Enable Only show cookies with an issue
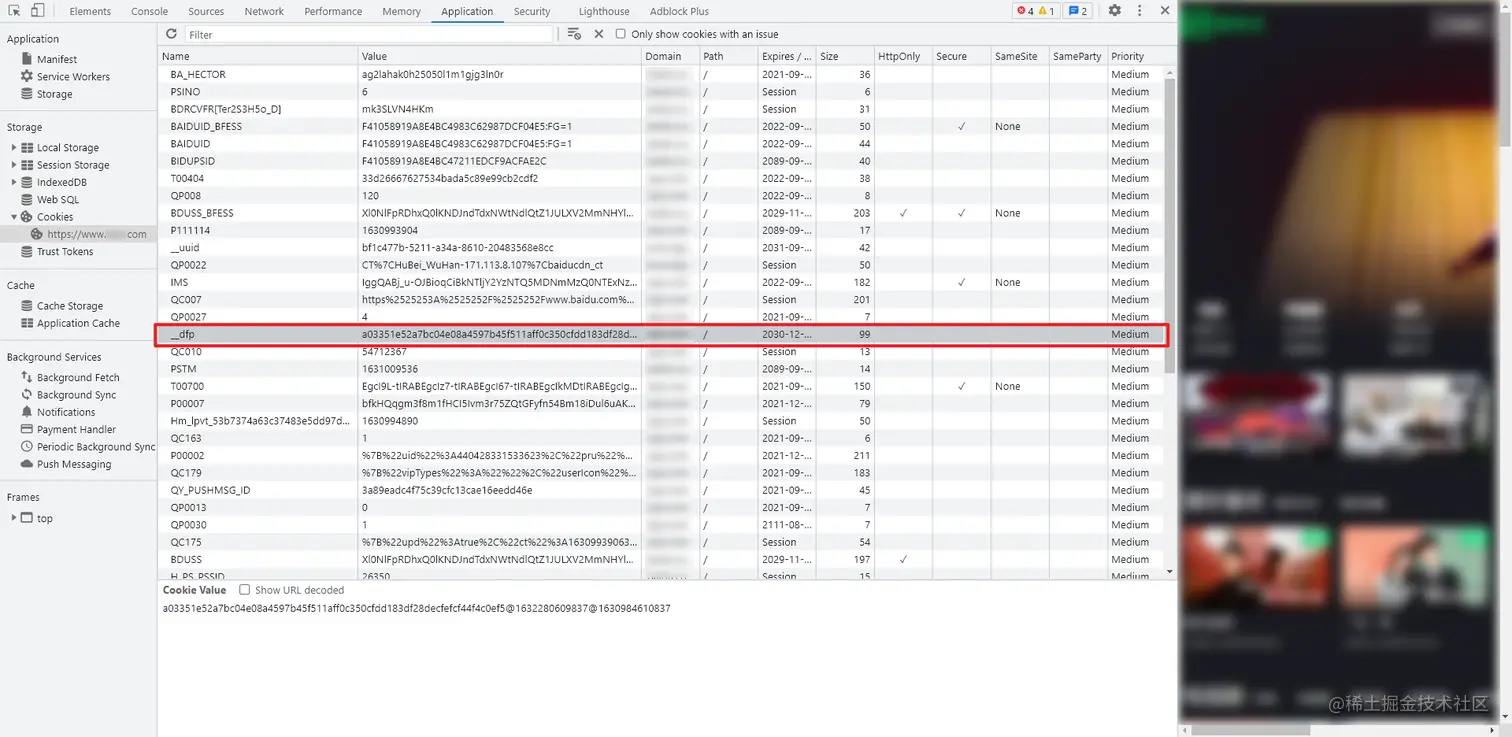This screenshot has height=737, width=1512. (x=620, y=34)
